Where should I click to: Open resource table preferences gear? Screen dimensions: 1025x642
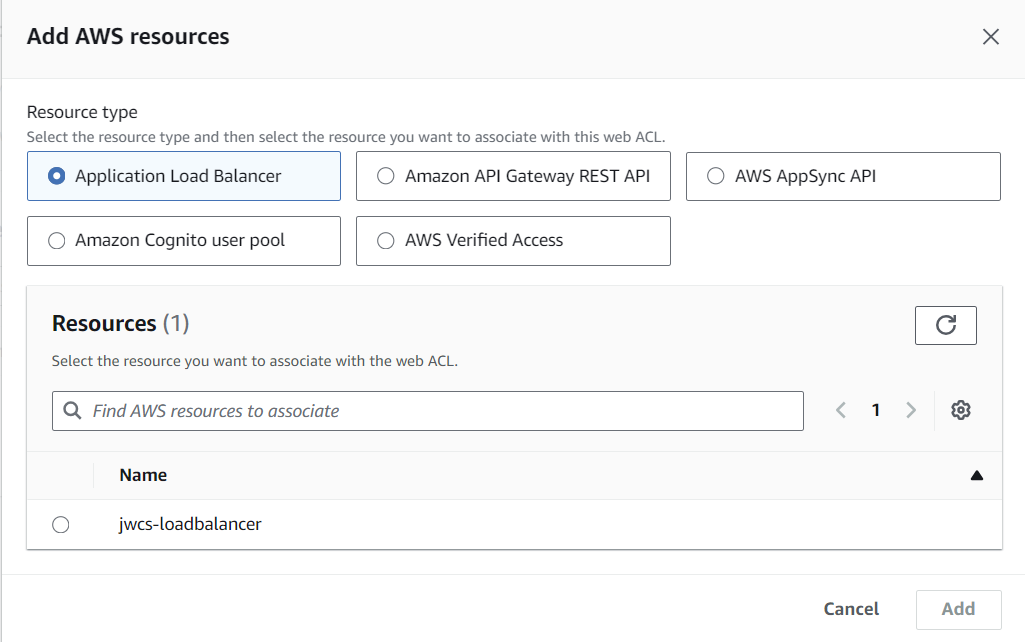point(960,411)
